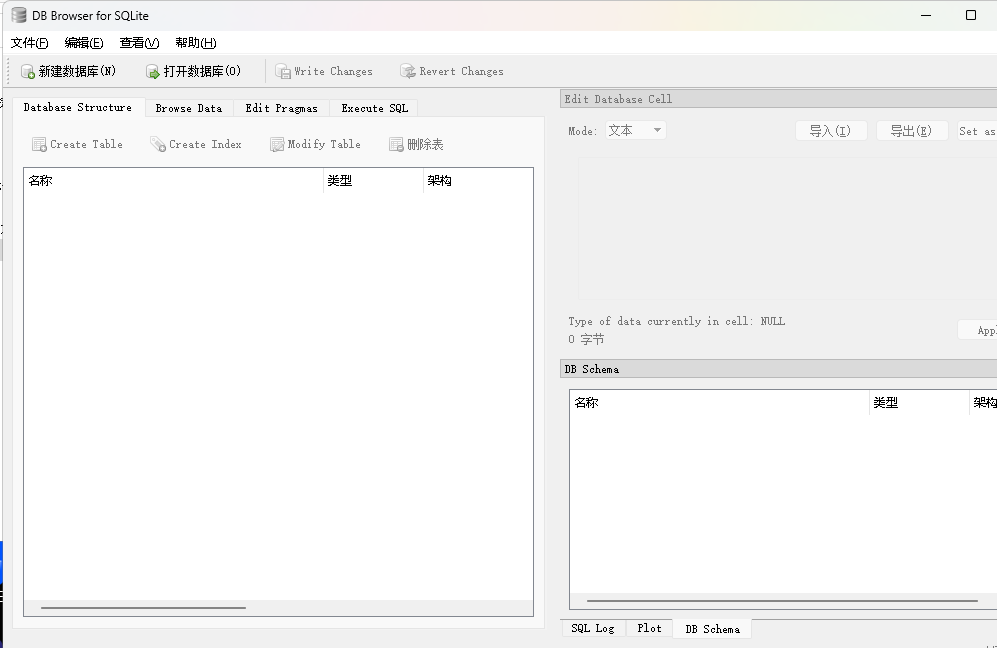Switch to the SQL Log tab
This screenshot has height=648, width=997.
[x=592, y=628]
